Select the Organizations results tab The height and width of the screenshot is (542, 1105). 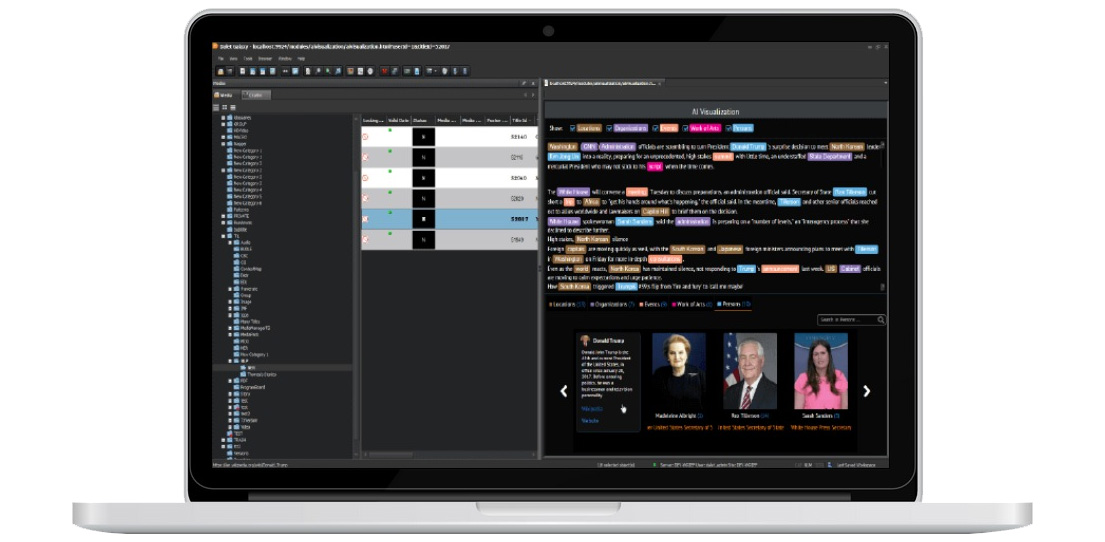[612, 304]
